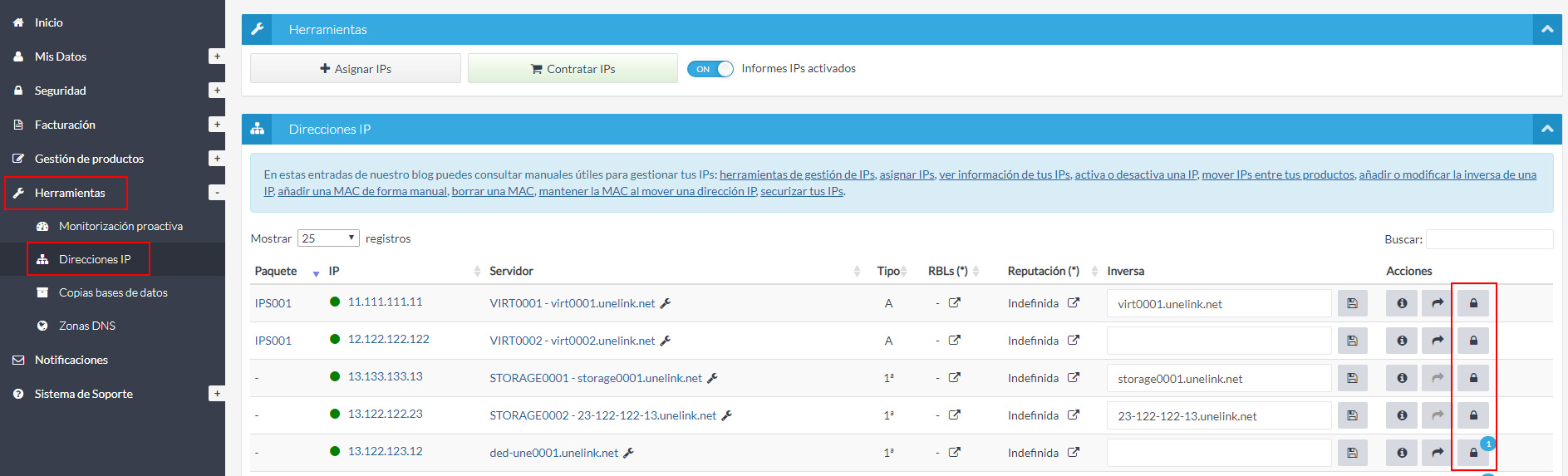1568x476 pixels.
Task: Open Zonas DNS in sidebar
Action: pyautogui.click(x=86, y=326)
